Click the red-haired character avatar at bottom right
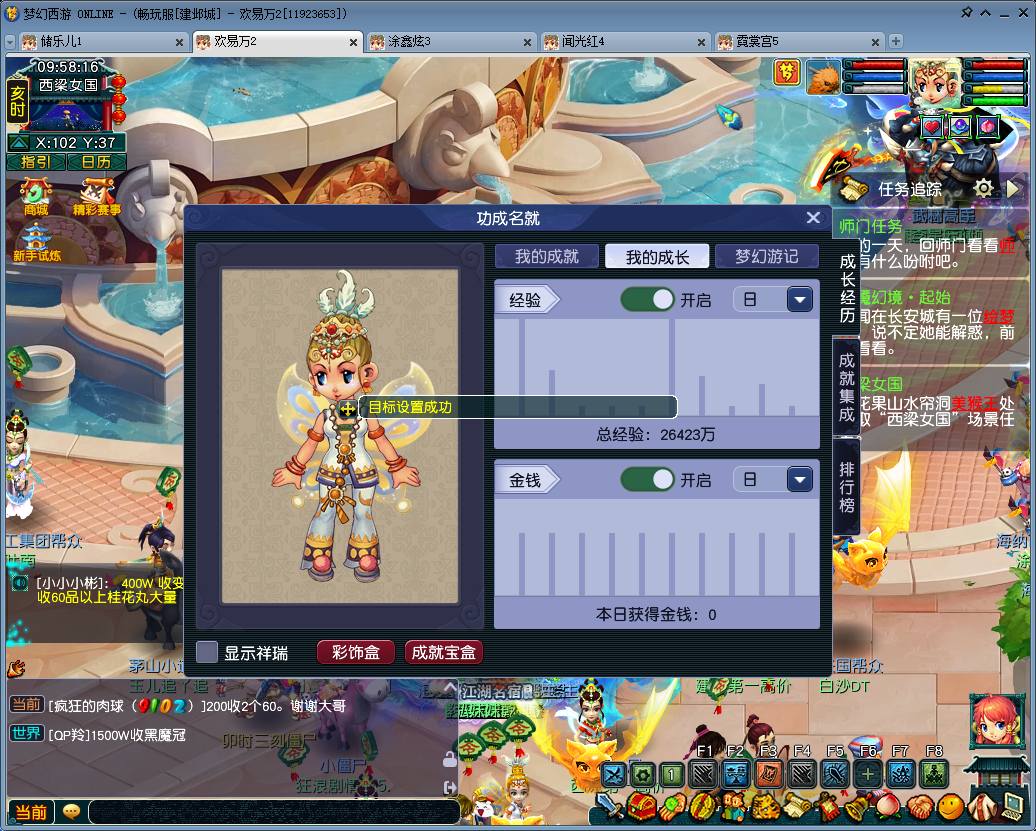1036x831 pixels. pyautogui.click(x=996, y=721)
